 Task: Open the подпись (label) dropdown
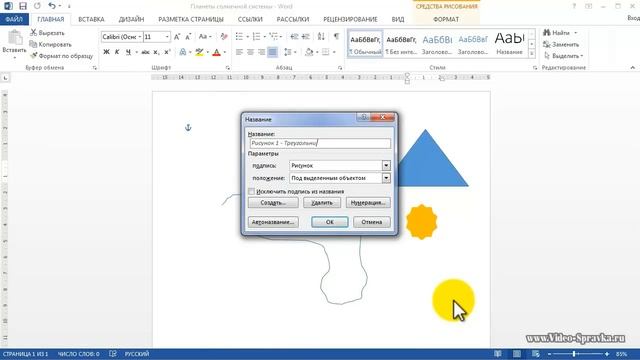pyautogui.click(x=386, y=165)
